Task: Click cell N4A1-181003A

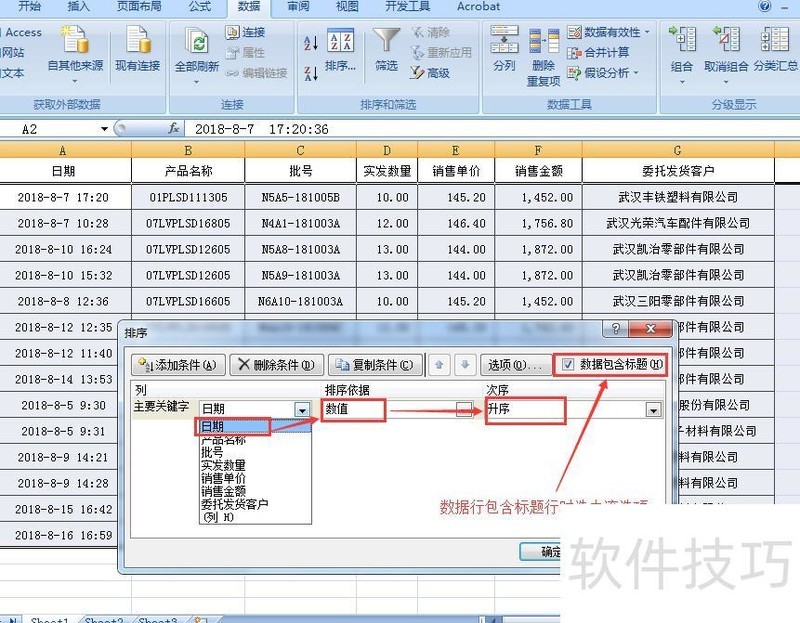Action: point(301,223)
